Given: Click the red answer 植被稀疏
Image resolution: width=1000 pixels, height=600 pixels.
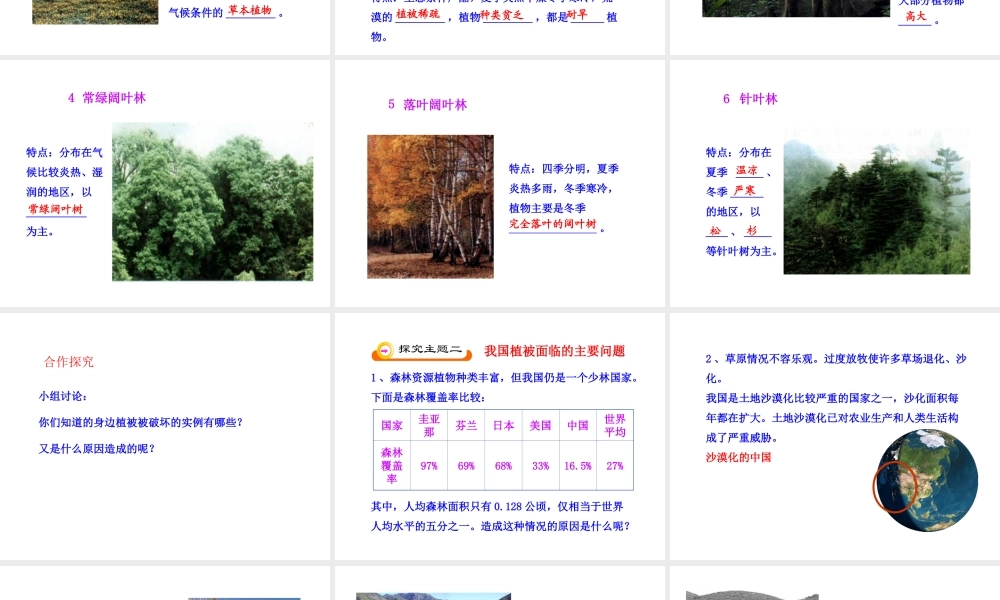Looking at the screenshot, I should (x=418, y=13).
